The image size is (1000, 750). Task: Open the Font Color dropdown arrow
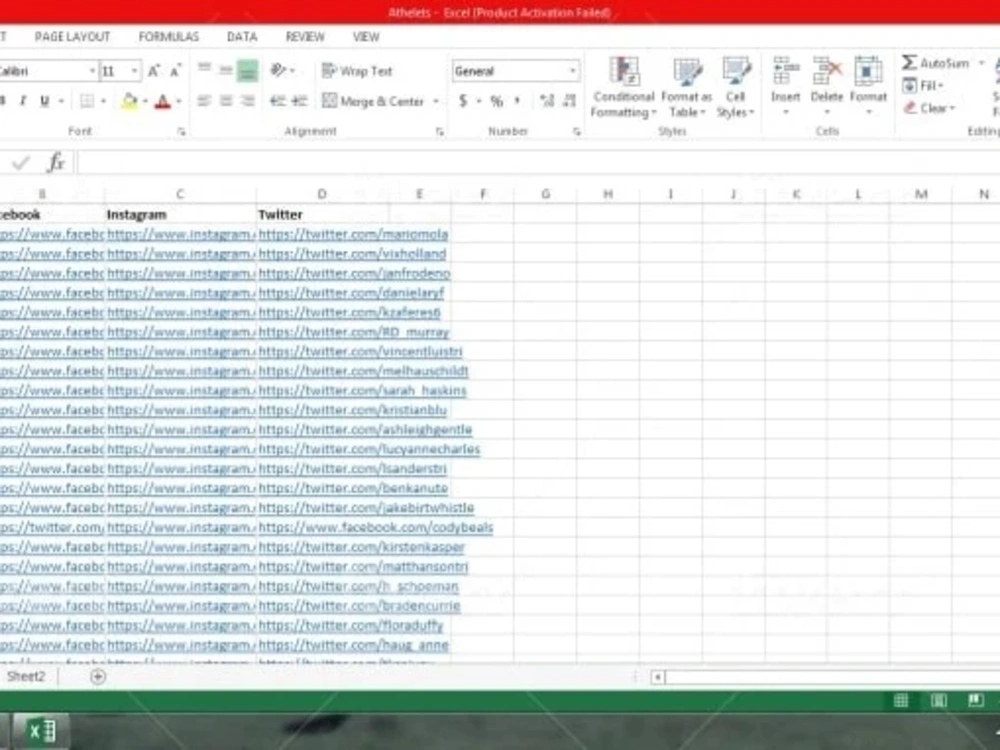tap(179, 101)
